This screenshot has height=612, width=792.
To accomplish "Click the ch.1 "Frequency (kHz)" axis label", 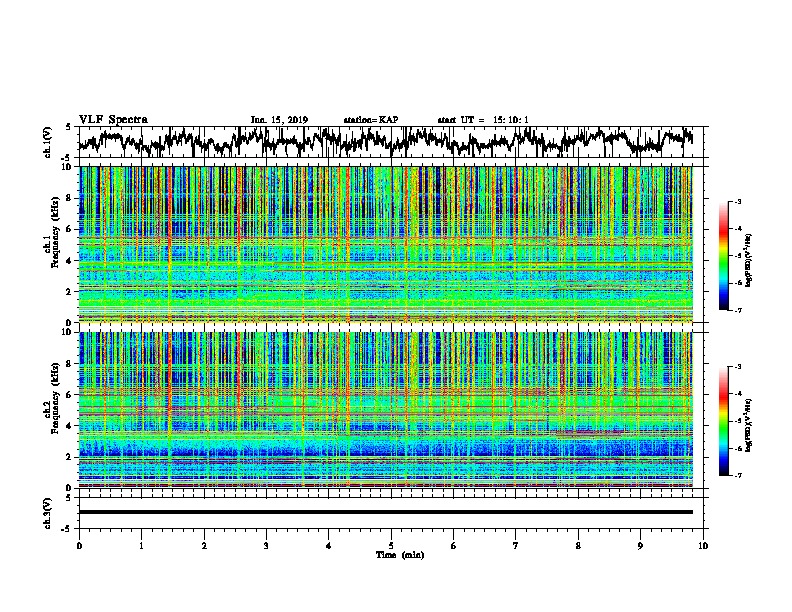I will [x=55, y=232].
